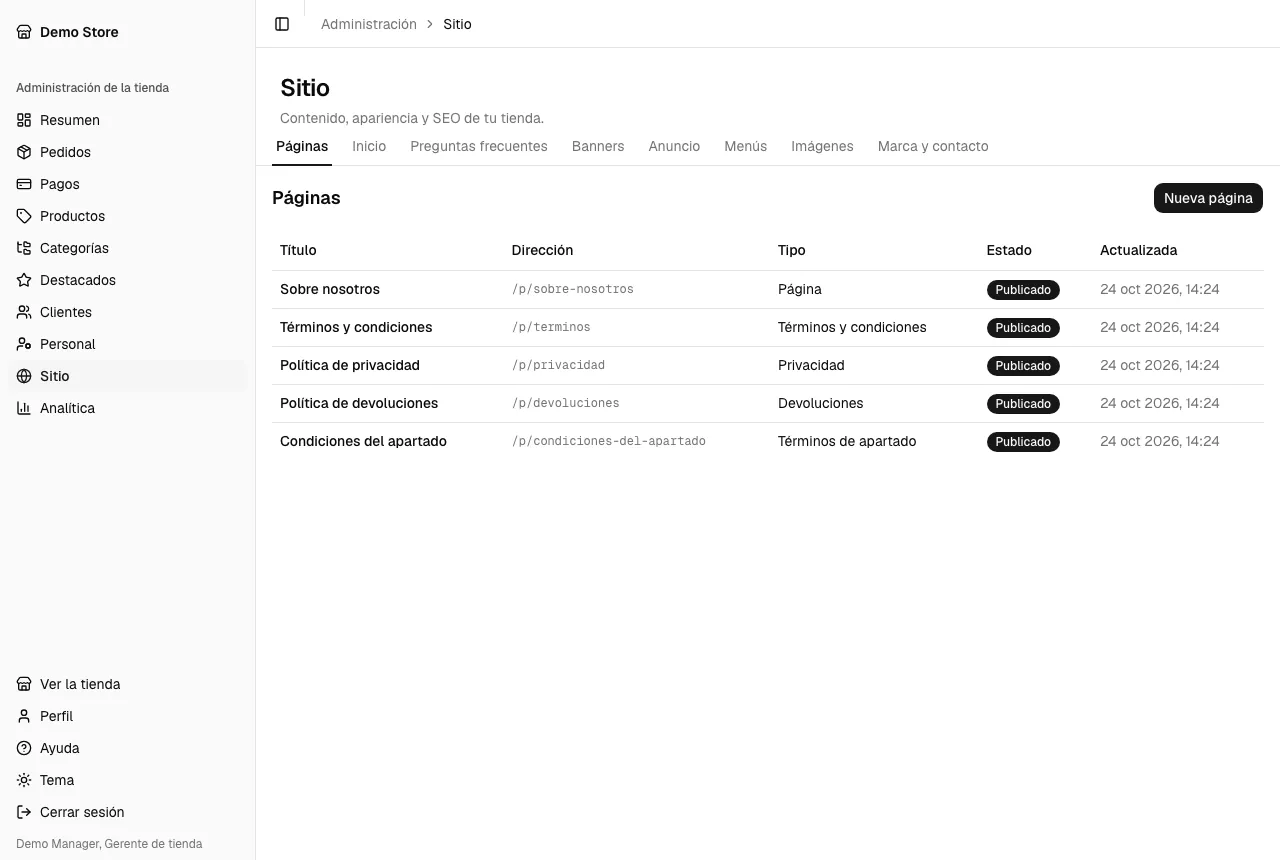Click the Clientes people icon

[x=24, y=312]
